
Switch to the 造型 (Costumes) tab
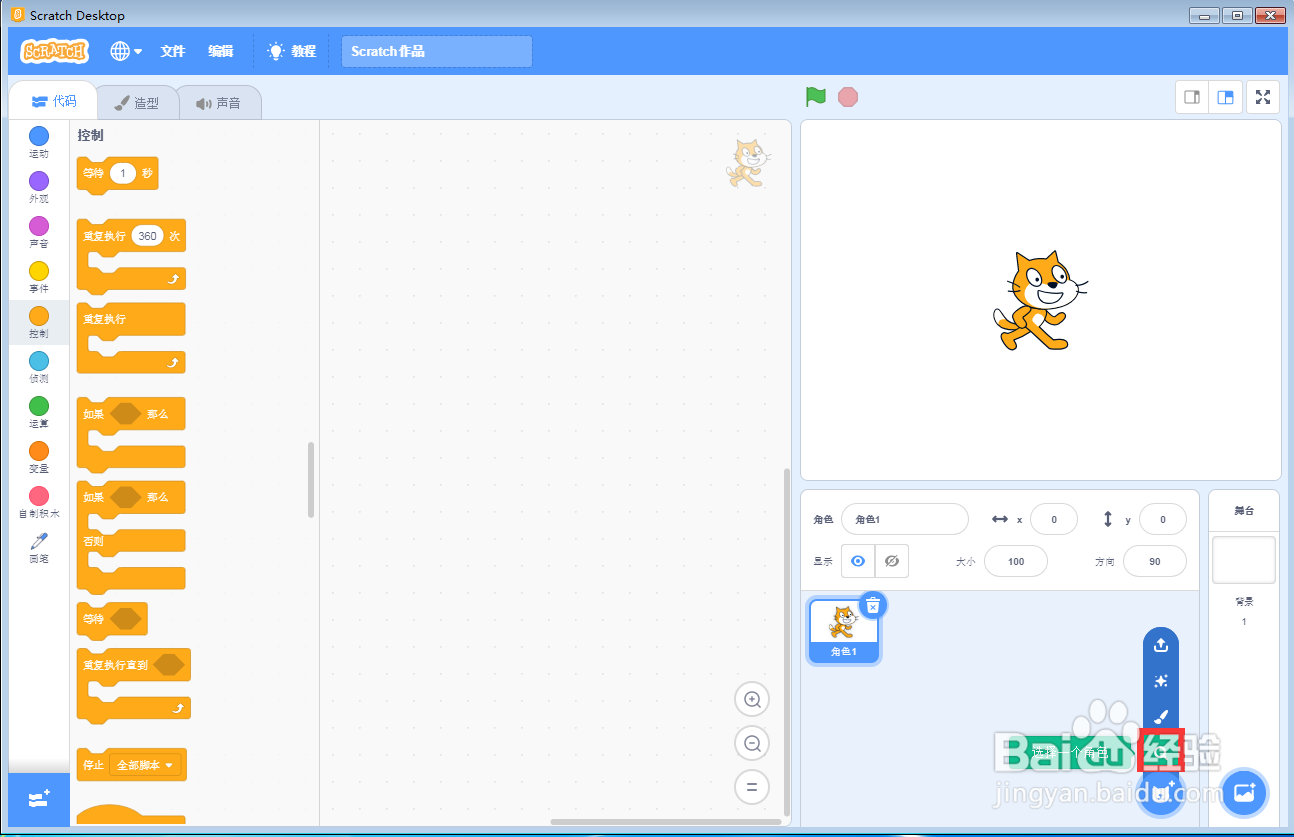point(138,102)
